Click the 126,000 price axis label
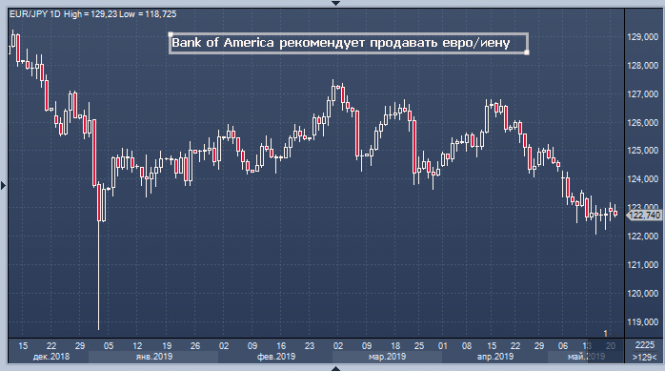This screenshot has width=665, height=371. point(643,123)
